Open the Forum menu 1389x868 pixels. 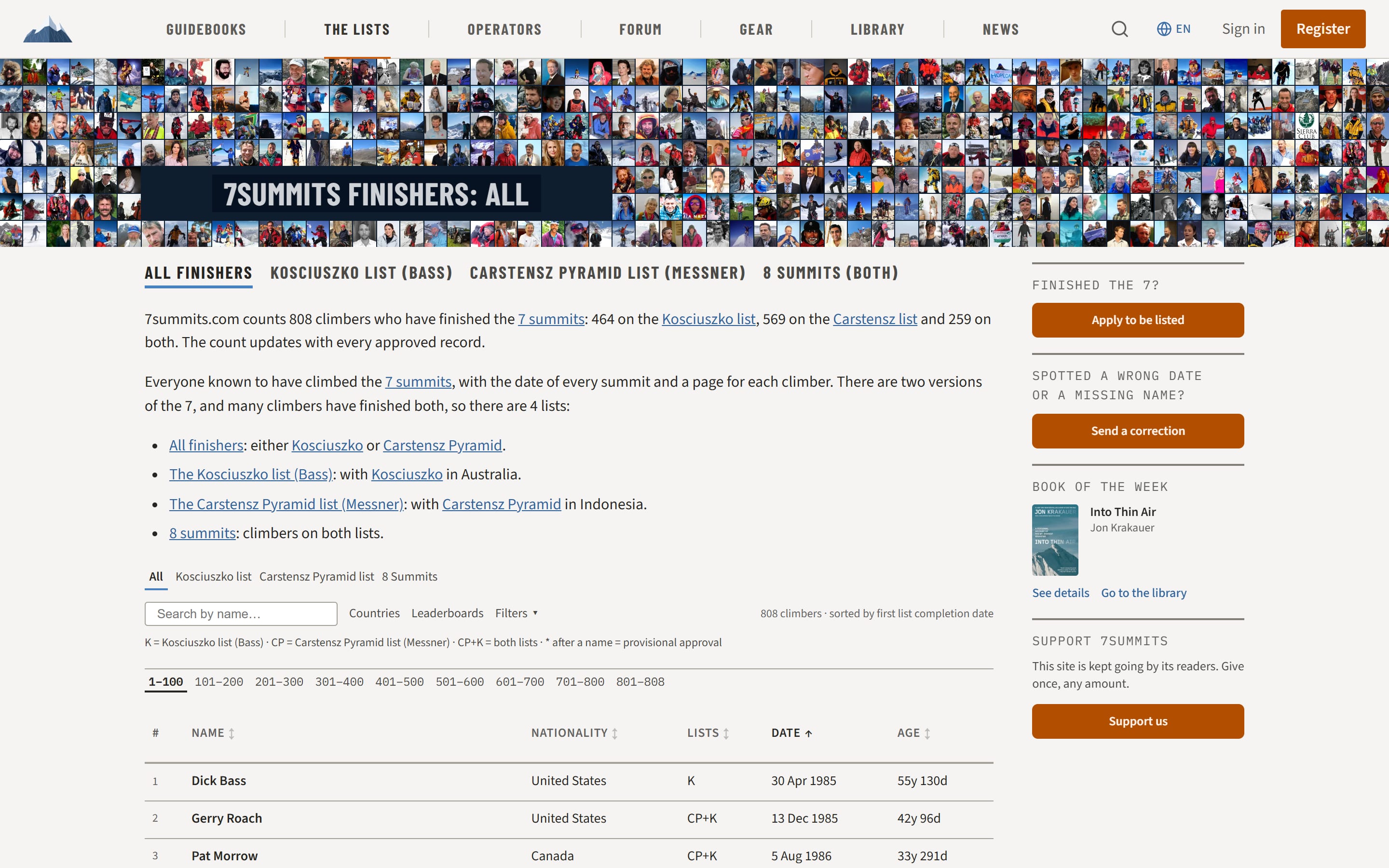[x=640, y=29]
